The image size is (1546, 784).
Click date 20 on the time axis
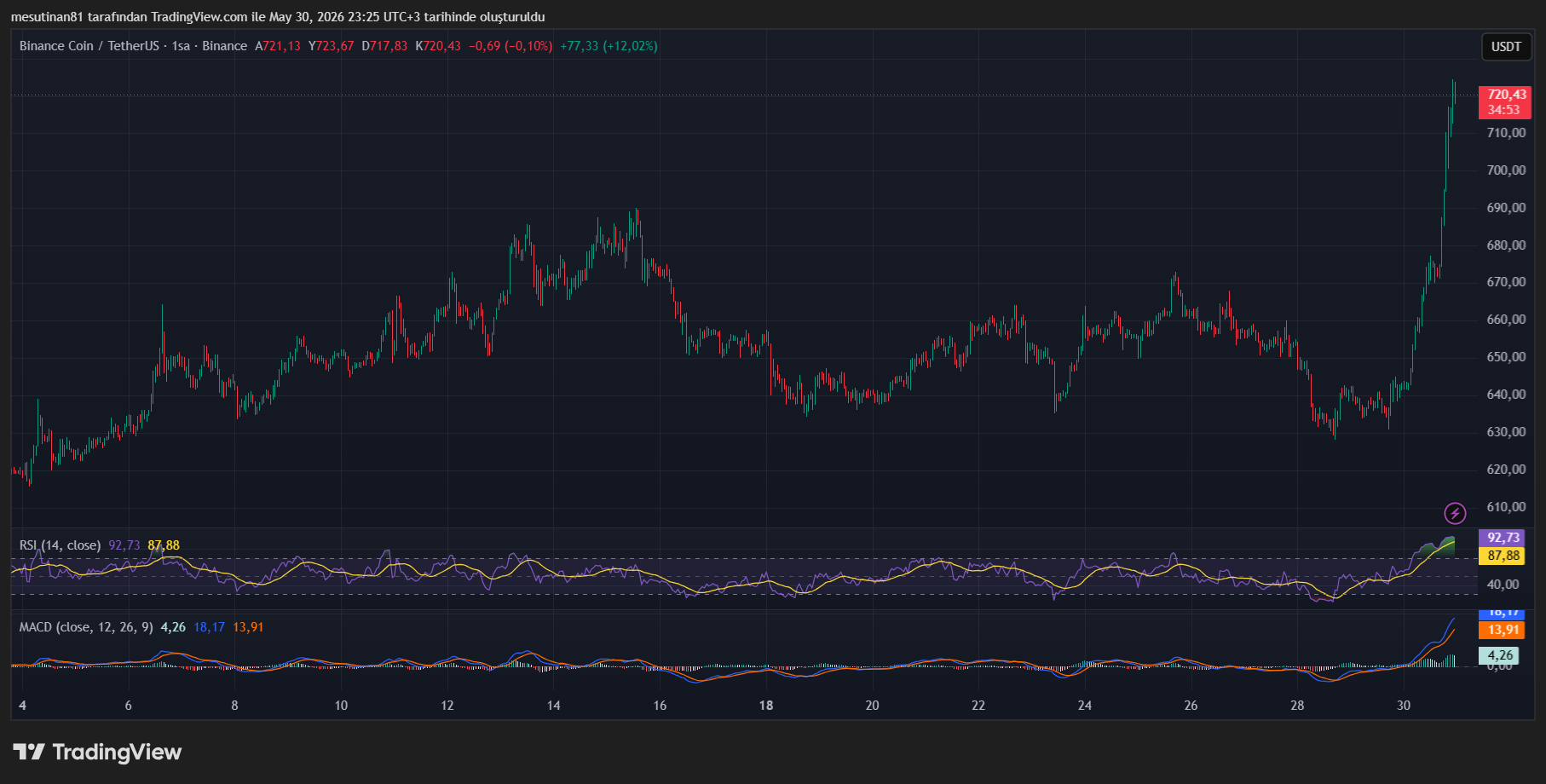[872, 706]
